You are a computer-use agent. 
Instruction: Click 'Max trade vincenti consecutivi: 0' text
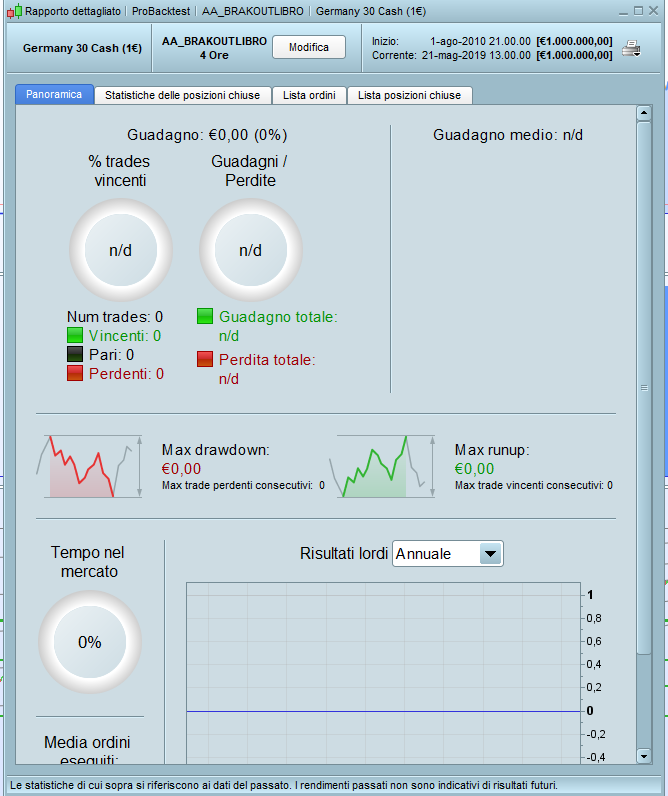pos(533,485)
